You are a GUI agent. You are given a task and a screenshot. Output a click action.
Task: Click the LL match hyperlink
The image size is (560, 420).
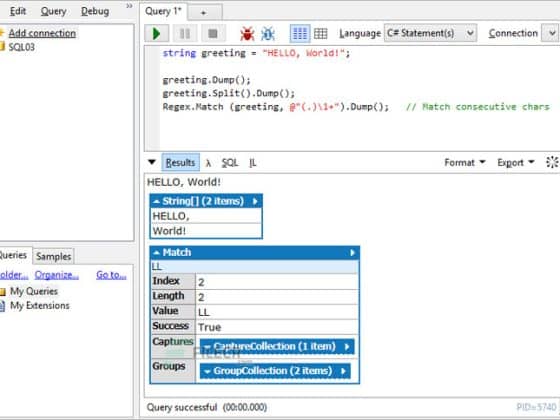[157, 266]
